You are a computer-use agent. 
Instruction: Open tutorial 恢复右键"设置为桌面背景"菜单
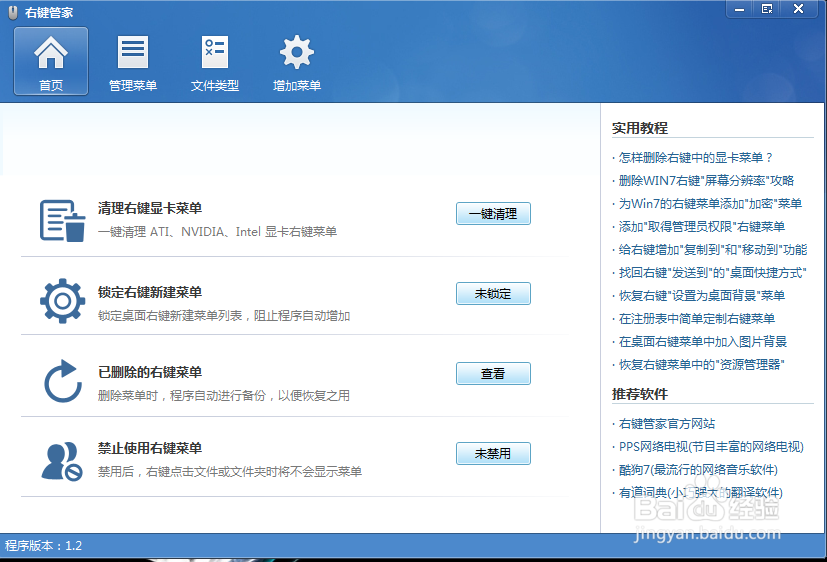(701, 295)
